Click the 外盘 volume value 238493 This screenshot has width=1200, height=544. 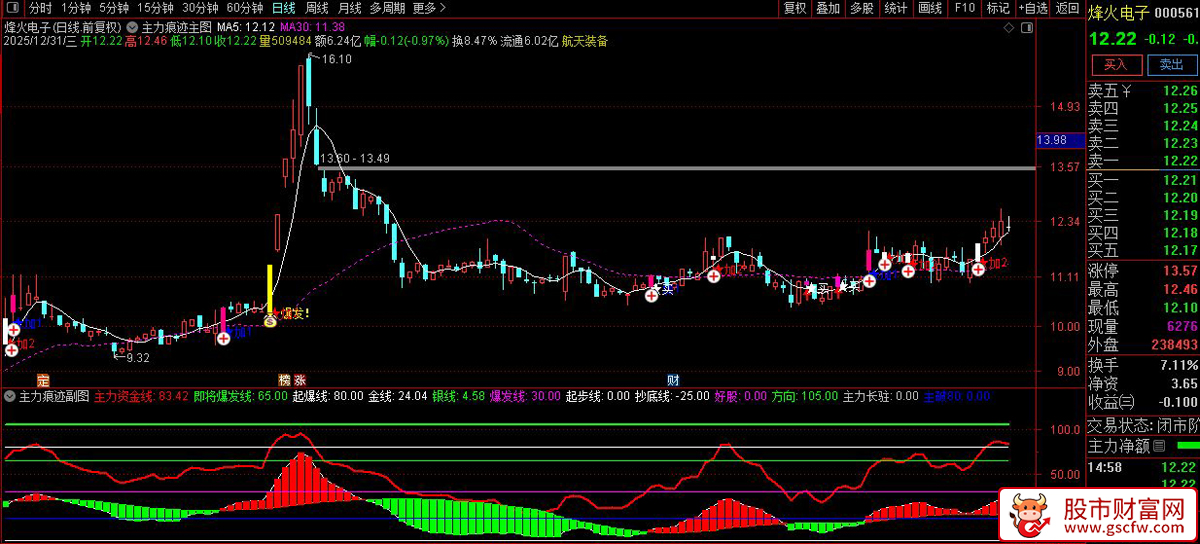click(1172, 345)
